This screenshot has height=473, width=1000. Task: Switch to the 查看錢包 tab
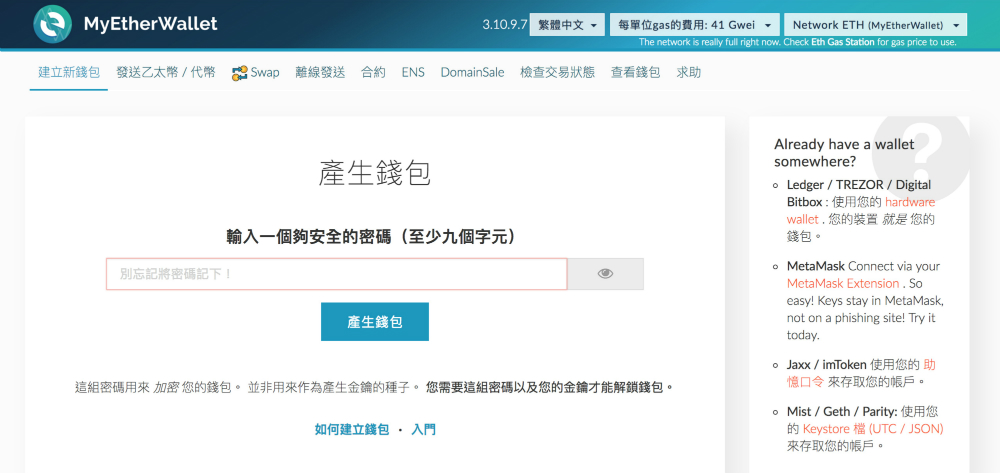[636, 73]
